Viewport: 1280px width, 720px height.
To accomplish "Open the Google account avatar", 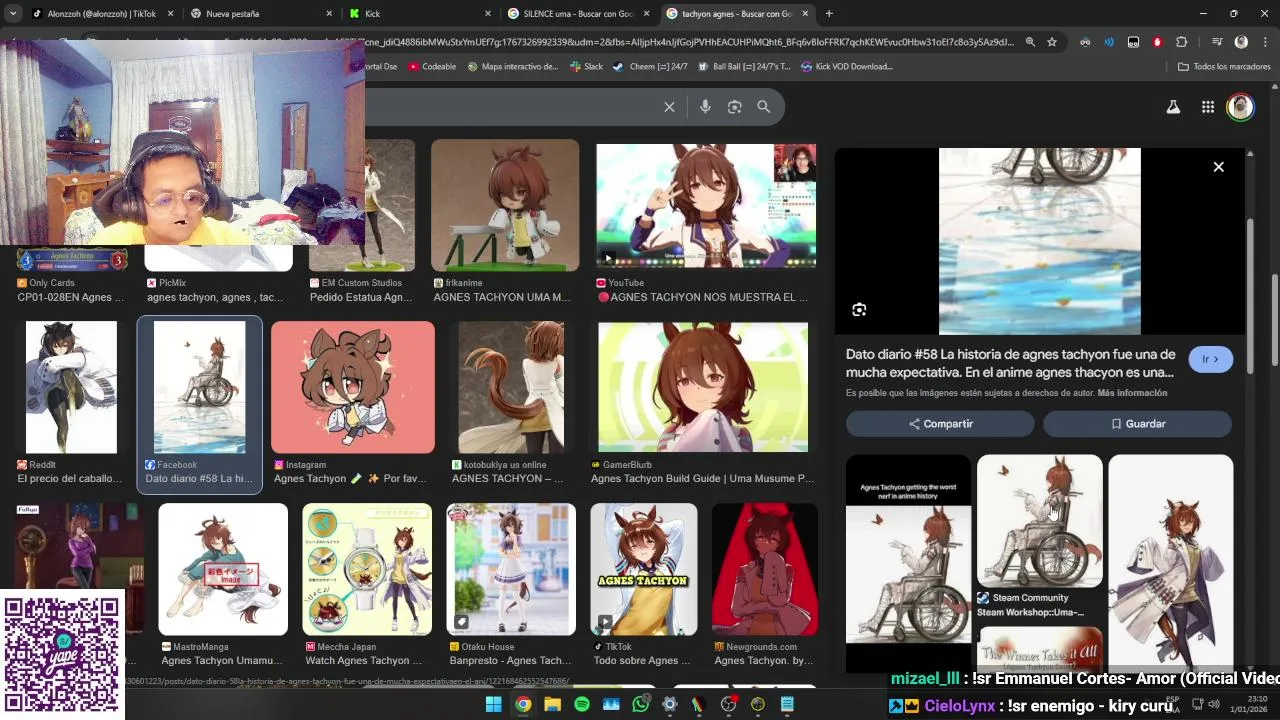I will pyautogui.click(x=1240, y=107).
